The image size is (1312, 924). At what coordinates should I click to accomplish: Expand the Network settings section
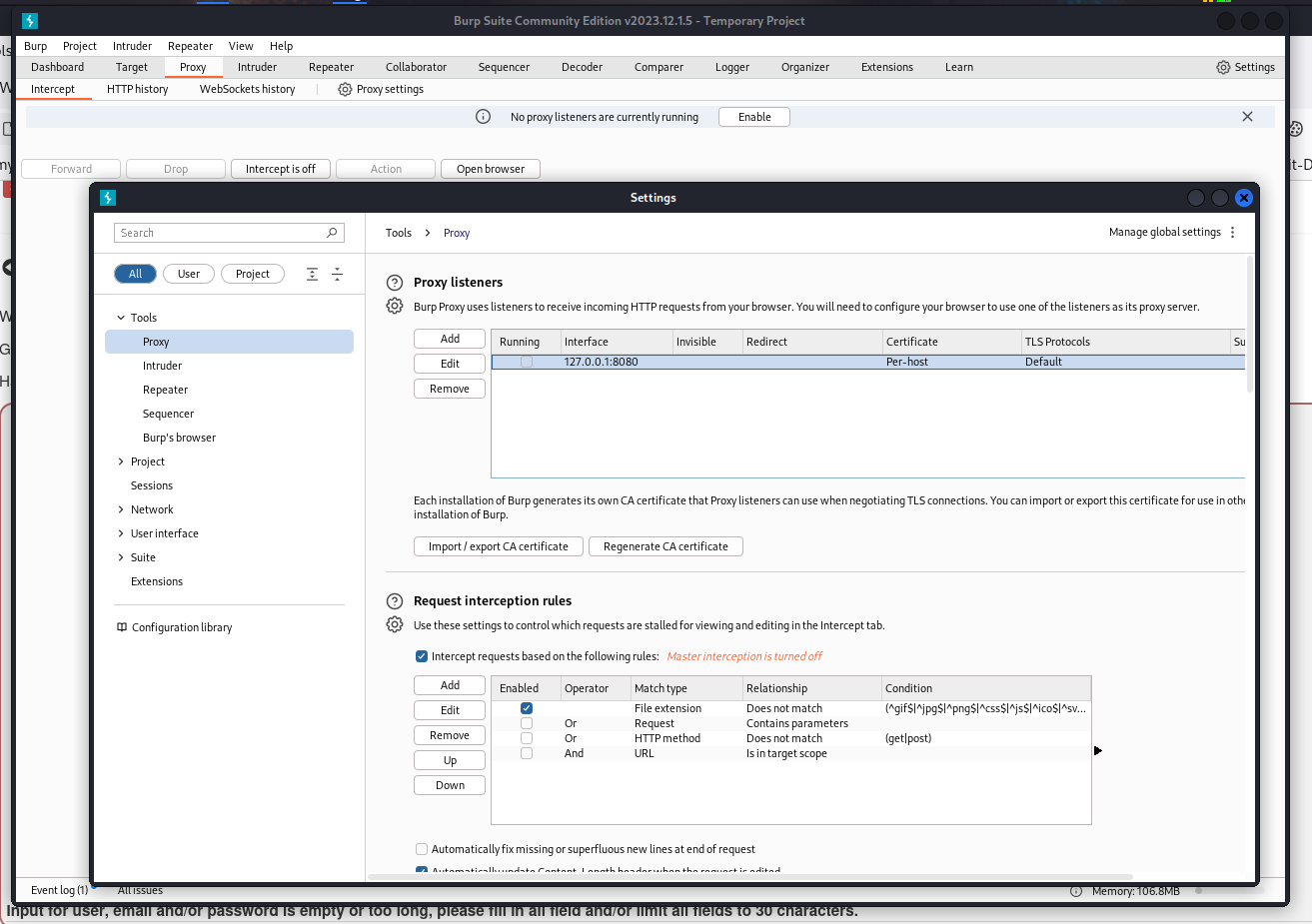[x=121, y=509]
